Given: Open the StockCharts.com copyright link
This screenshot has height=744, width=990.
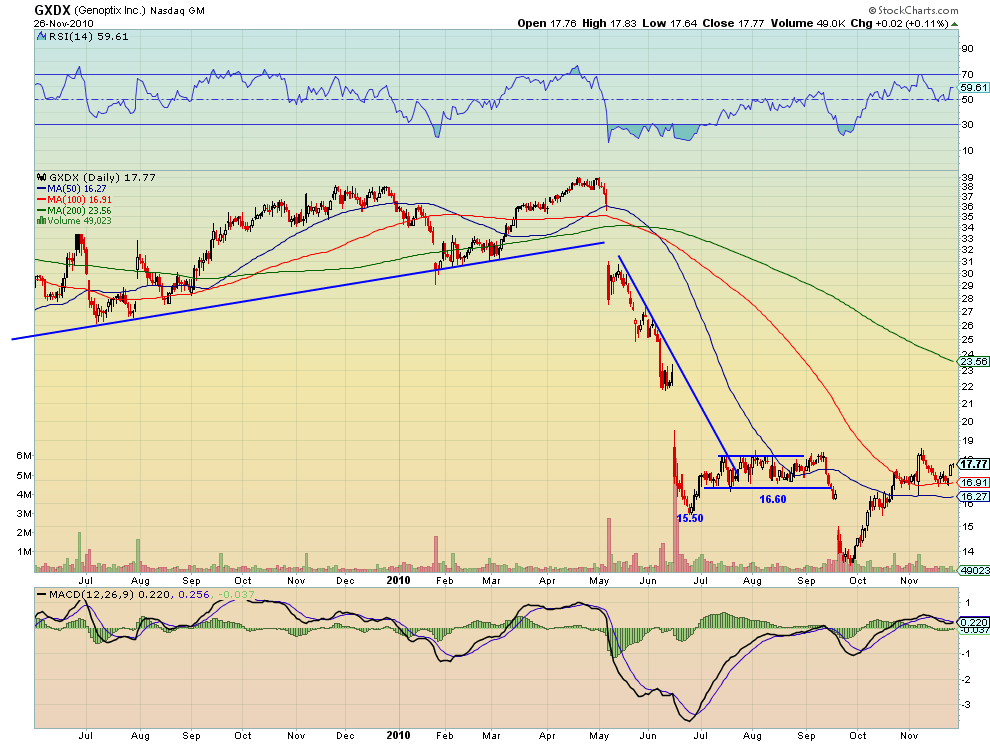Looking at the screenshot, I should point(914,10).
